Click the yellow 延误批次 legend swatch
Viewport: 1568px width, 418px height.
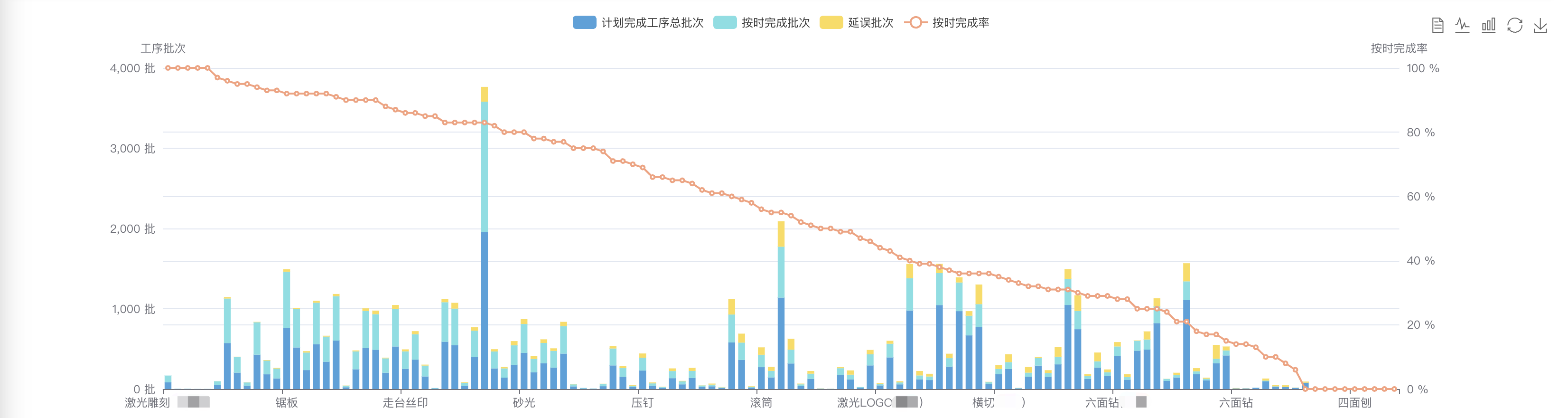831,22
